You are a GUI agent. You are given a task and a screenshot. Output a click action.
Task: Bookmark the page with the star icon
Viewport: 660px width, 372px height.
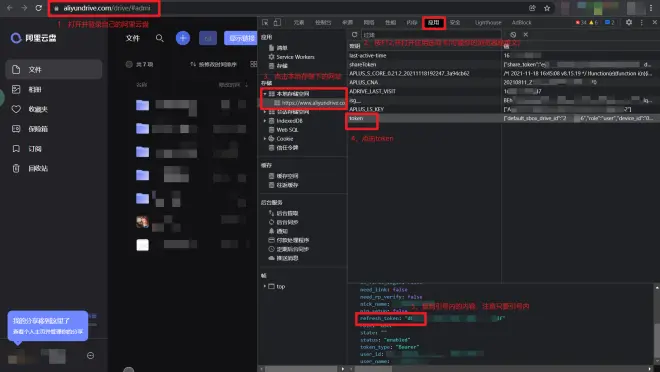[x=547, y=8]
